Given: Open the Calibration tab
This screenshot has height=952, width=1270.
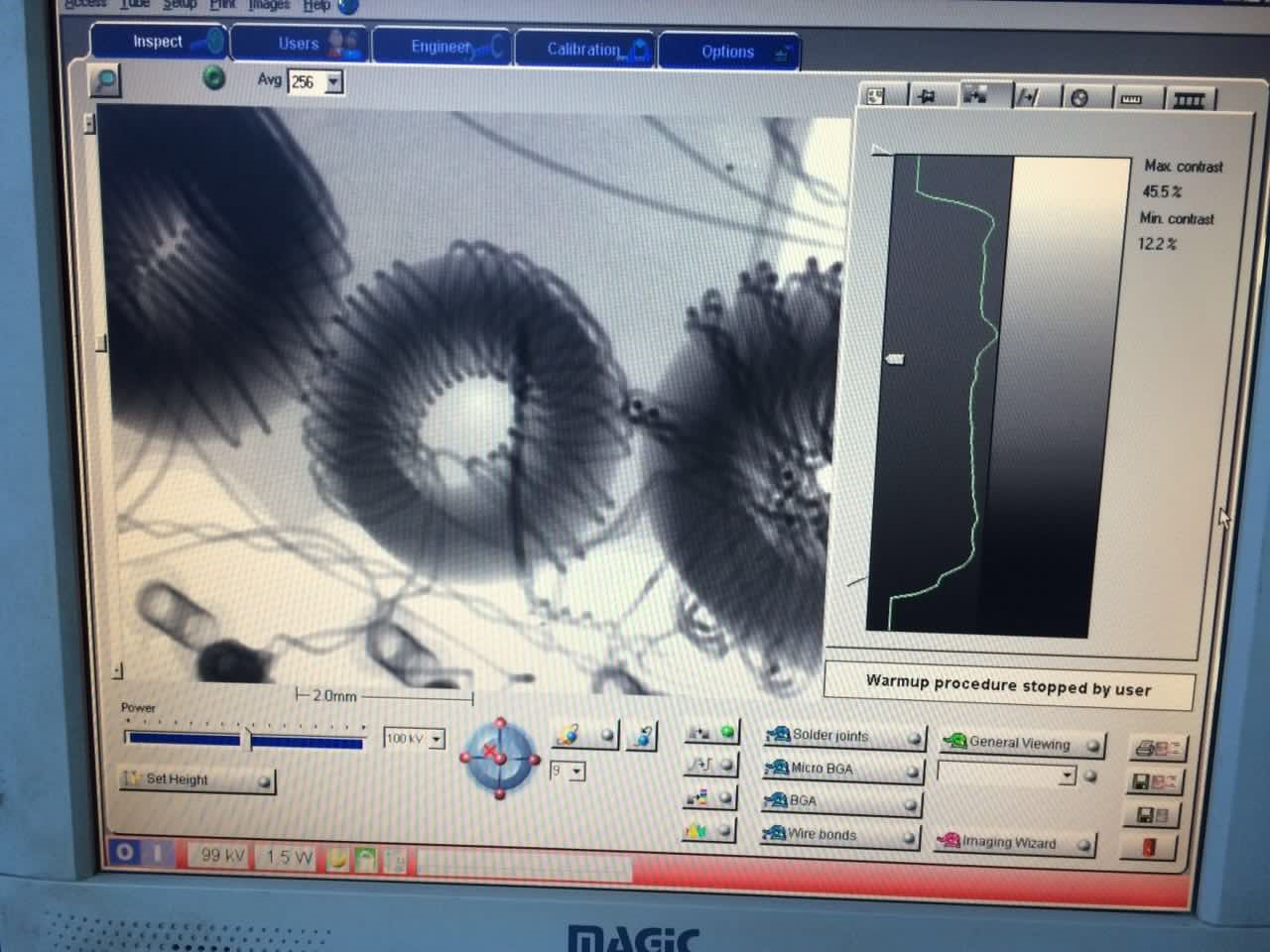Looking at the screenshot, I should 583,50.
